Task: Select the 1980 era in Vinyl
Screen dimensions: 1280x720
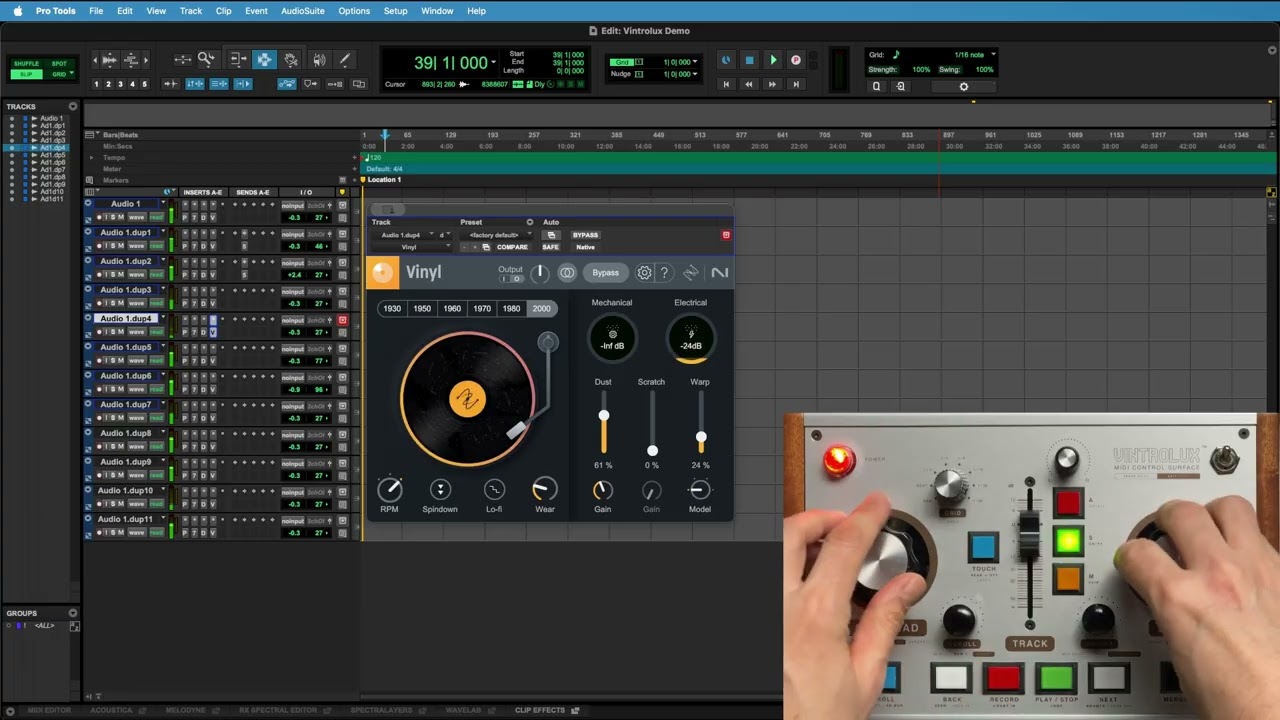Action: (511, 308)
